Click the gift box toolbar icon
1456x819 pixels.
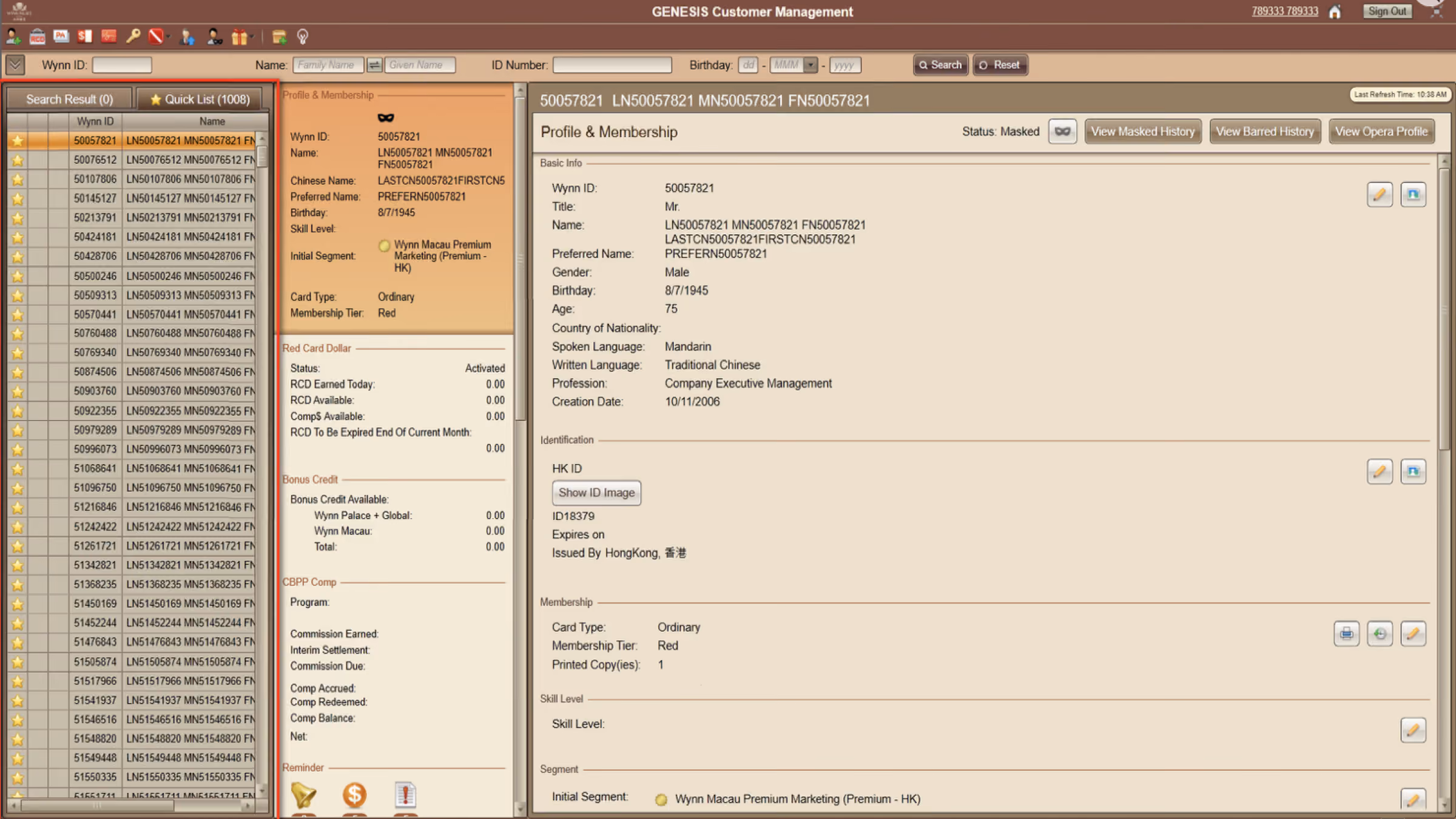239,37
